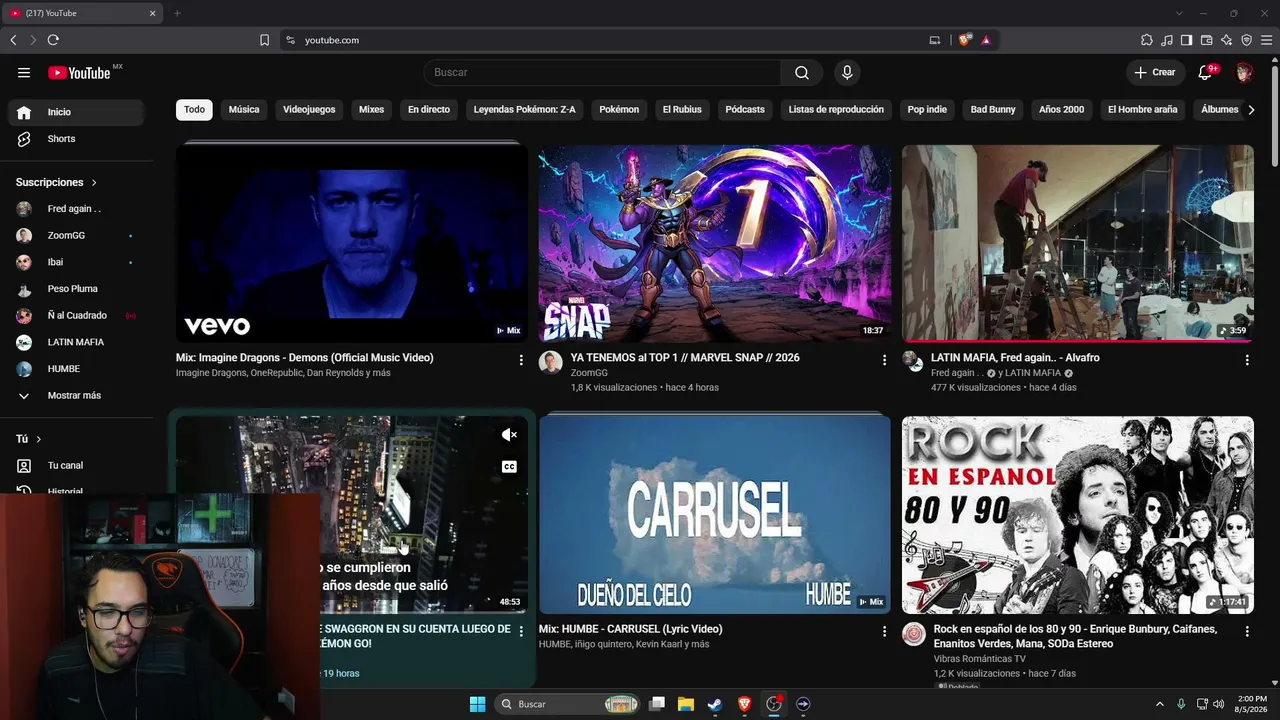Open the browser tab search dropdown
1280x720 pixels.
point(1179,13)
